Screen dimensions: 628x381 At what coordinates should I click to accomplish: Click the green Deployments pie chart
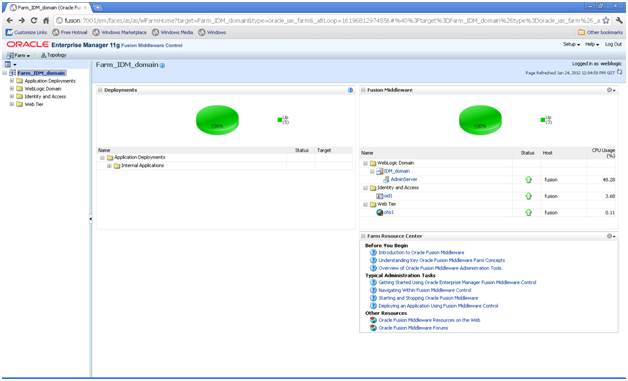pos(217,120)
